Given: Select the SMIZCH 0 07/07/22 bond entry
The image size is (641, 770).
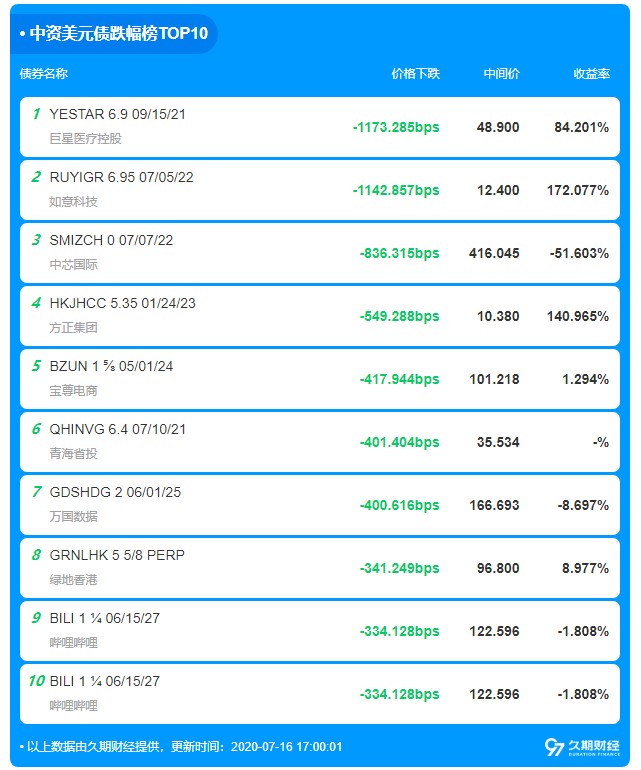Looking at the screenshot, I should click(x=320, y=253).
